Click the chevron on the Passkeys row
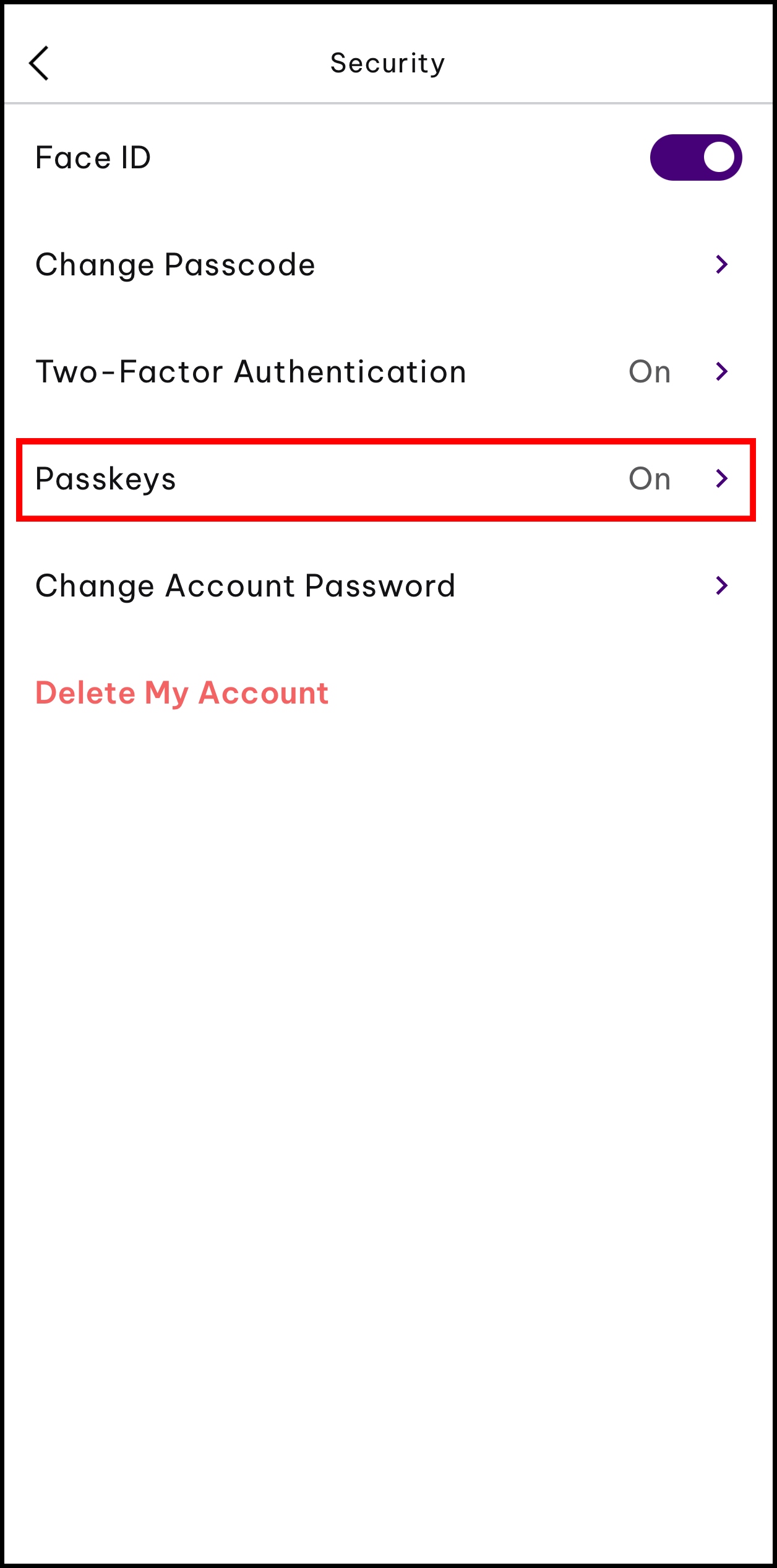This screenshot has height=1568, width=777. coord(721,478)
